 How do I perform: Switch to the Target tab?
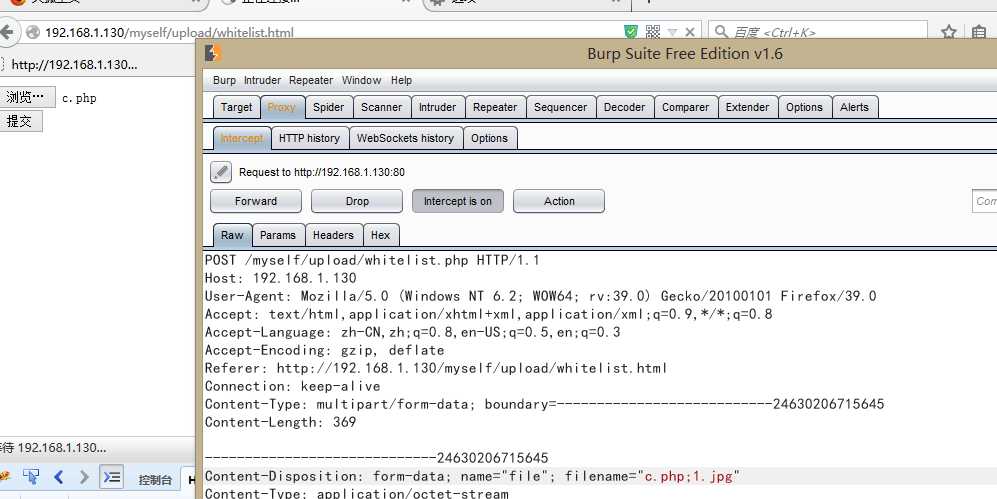coord(237,107)
